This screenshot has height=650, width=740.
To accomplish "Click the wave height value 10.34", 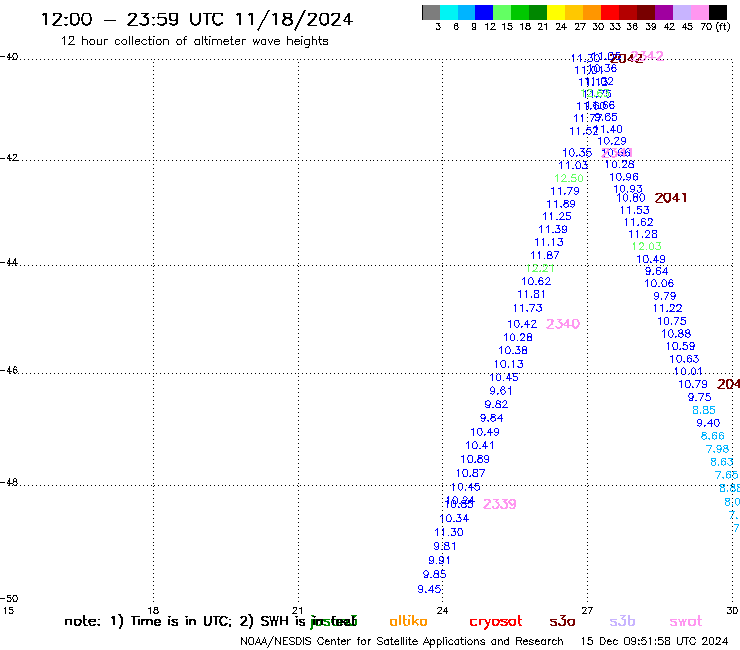I will click(x=454, y=518).
